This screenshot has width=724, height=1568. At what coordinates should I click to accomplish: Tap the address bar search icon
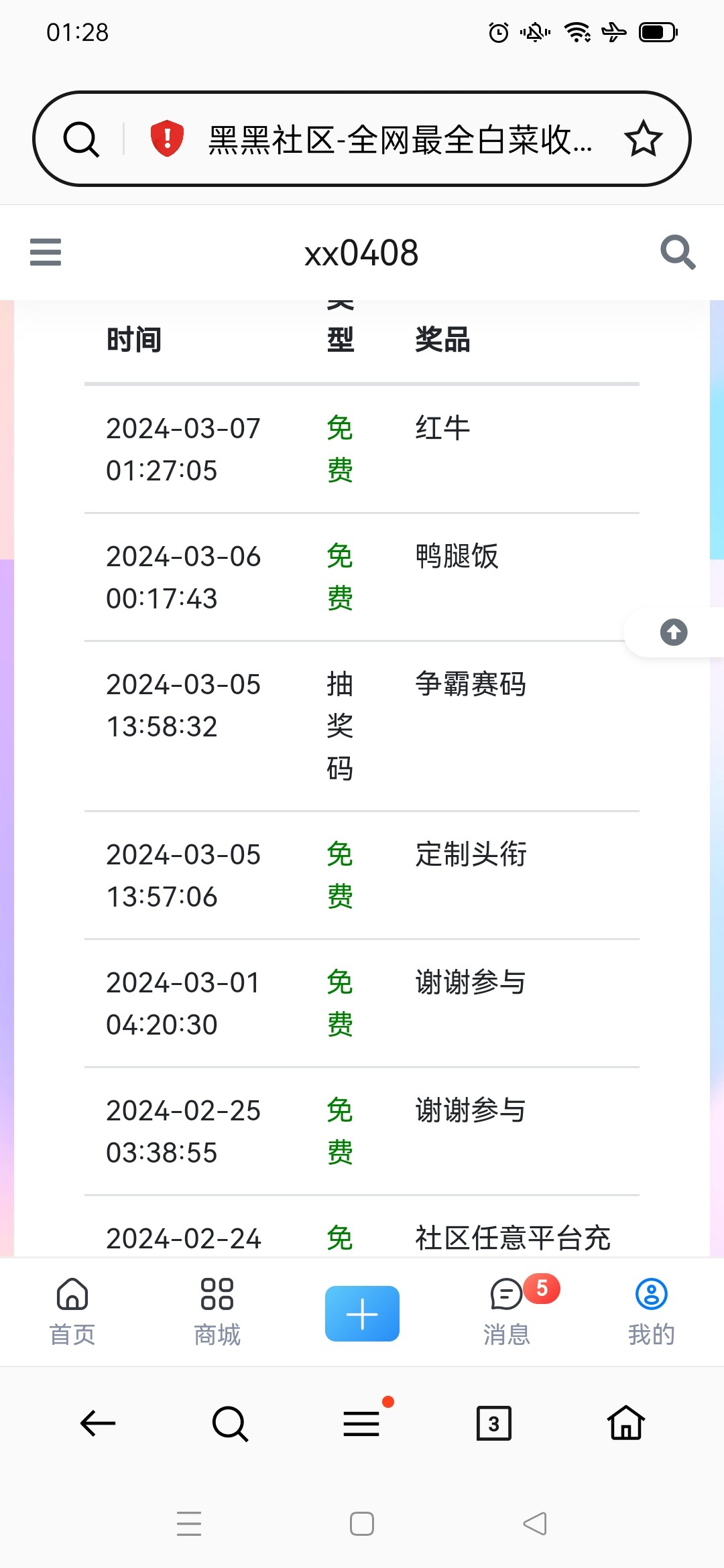[x=81, y=139]
